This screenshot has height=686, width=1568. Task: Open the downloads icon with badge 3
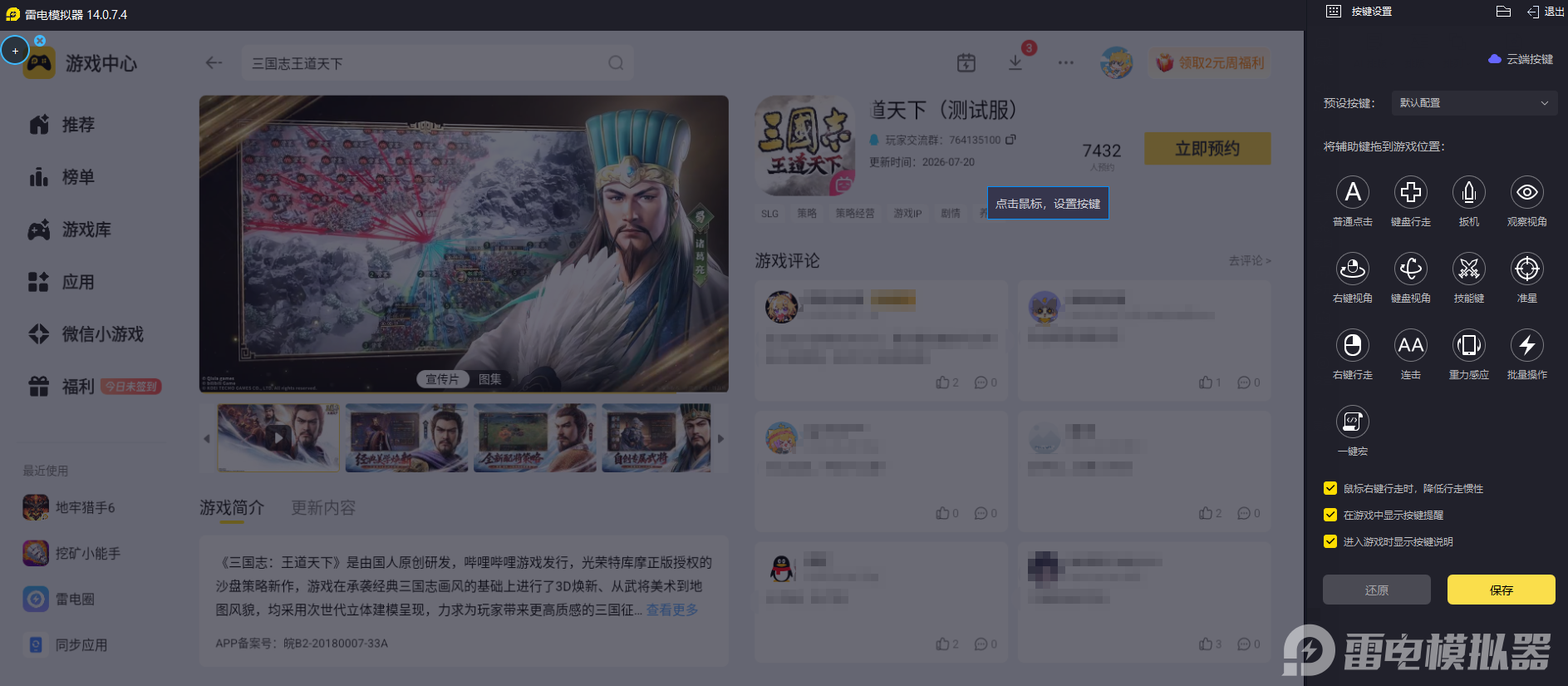pyautogui.click(x=1015, y=62)
